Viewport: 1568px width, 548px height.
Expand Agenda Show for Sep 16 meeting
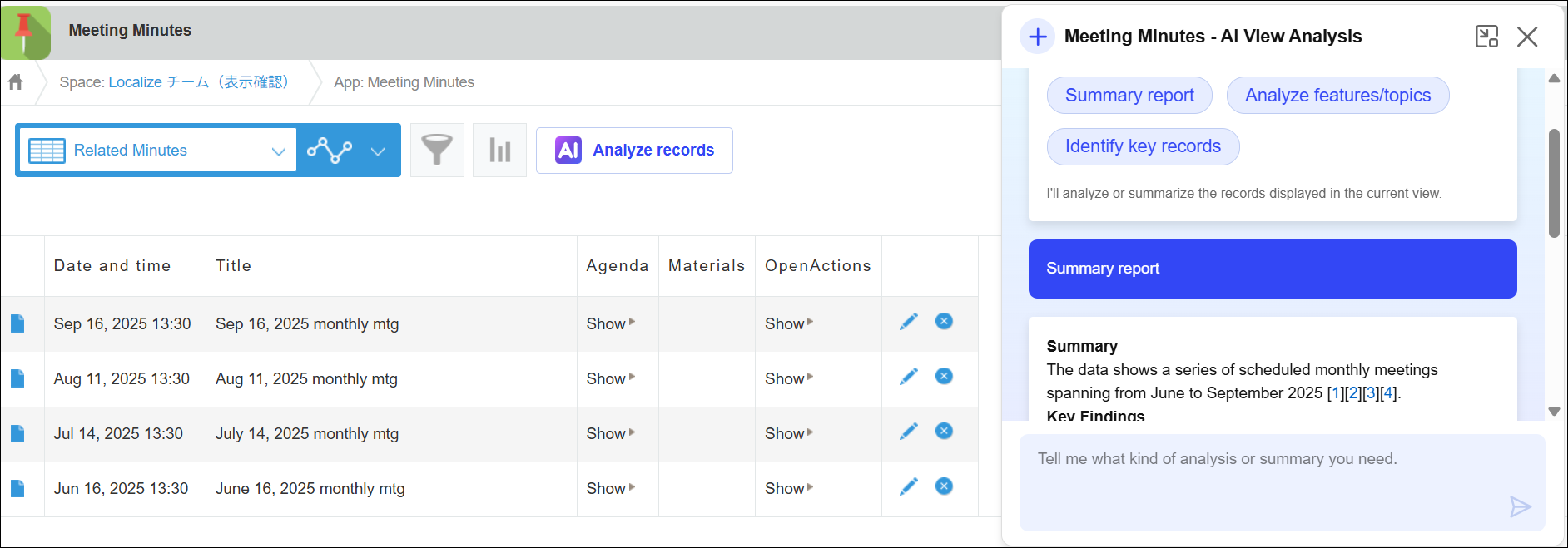coord(610,323)
